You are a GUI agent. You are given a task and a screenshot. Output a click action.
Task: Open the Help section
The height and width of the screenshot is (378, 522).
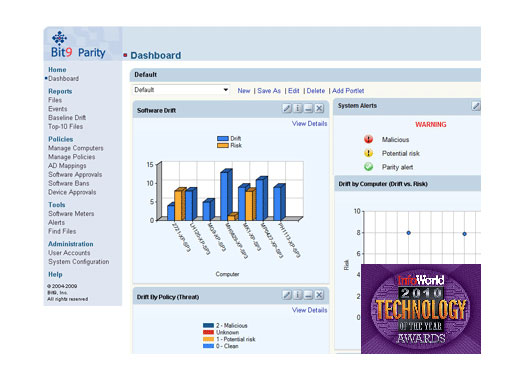pos(55,274)
